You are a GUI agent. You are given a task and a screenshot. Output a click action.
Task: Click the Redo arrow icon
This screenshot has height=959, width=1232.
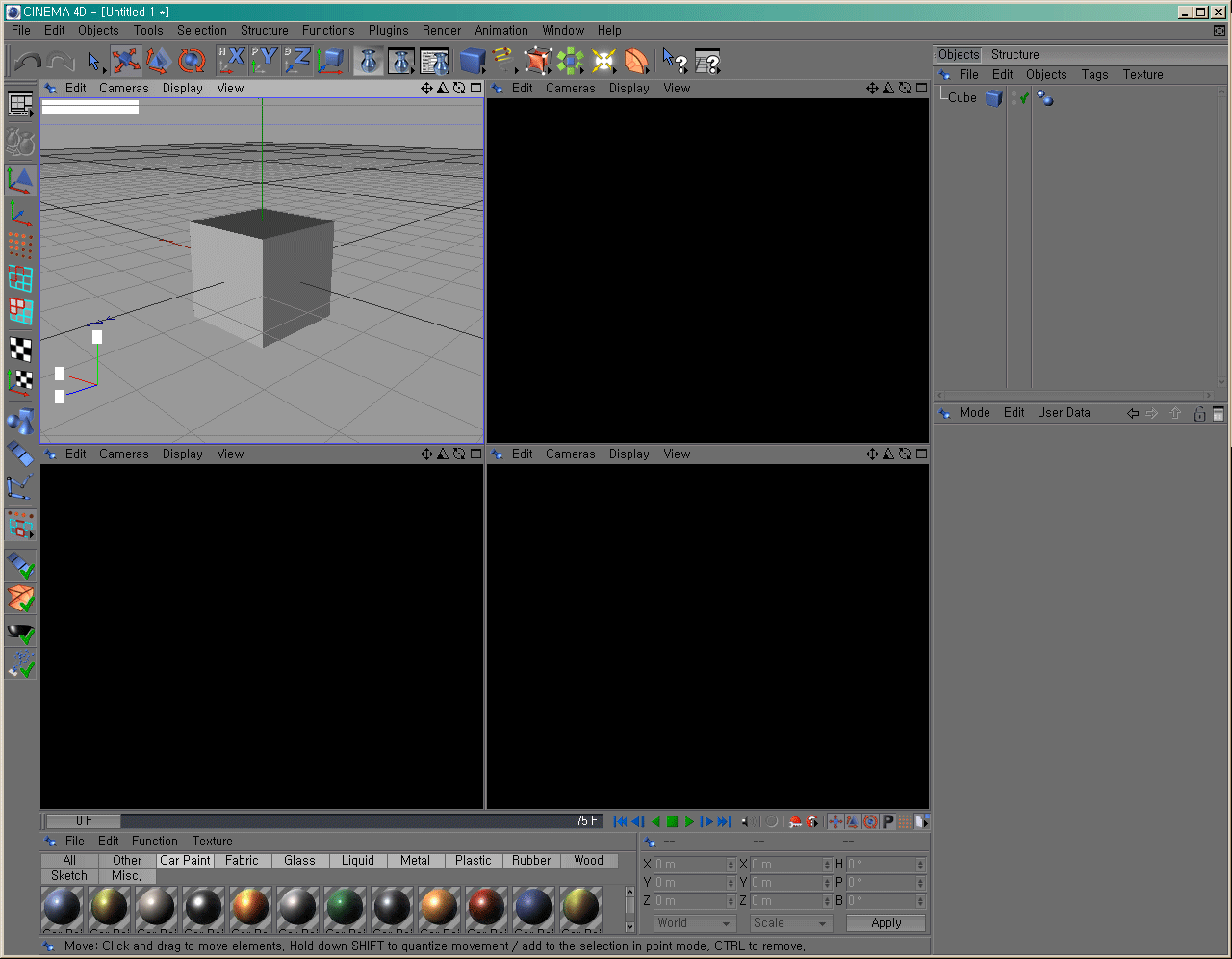(x=61, y=62)
